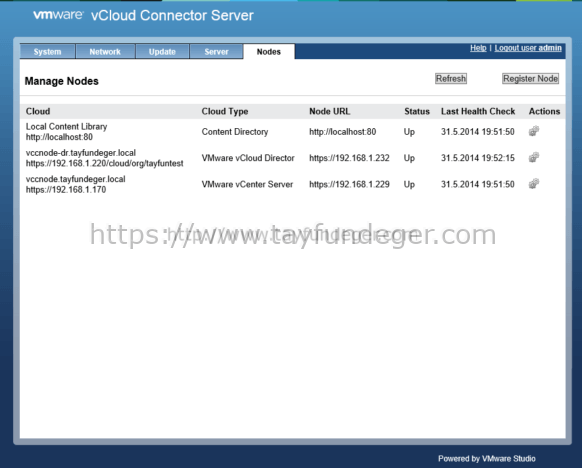Click Logout user admin link

pos(528,48)
